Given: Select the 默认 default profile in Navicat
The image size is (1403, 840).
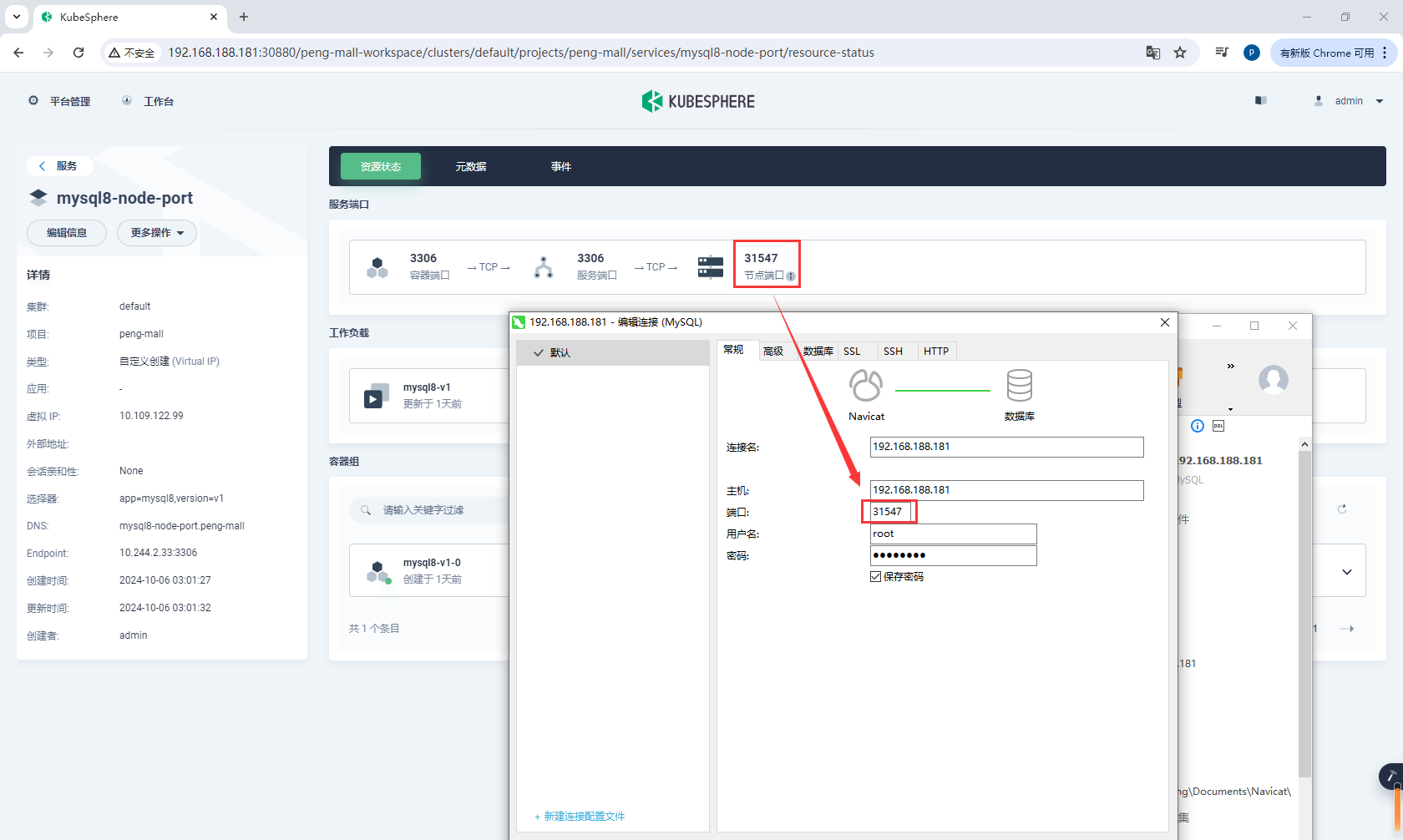Looking at the screenshot, I should point(613,353).
